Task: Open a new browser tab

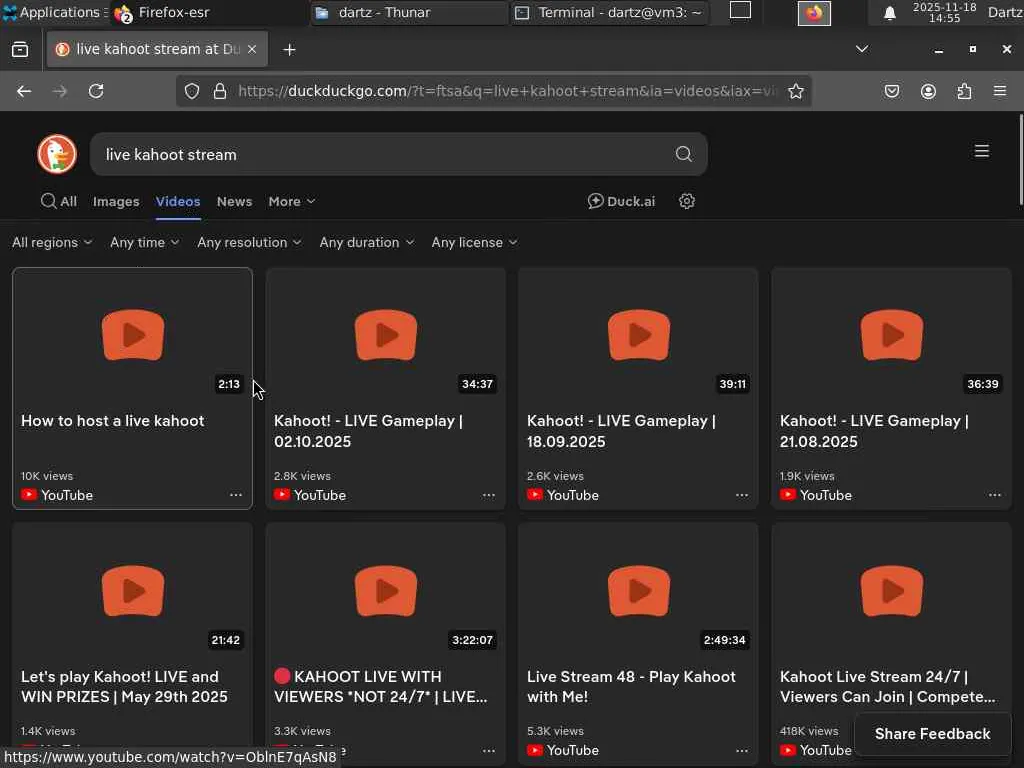Action: [x=289, y=50]
